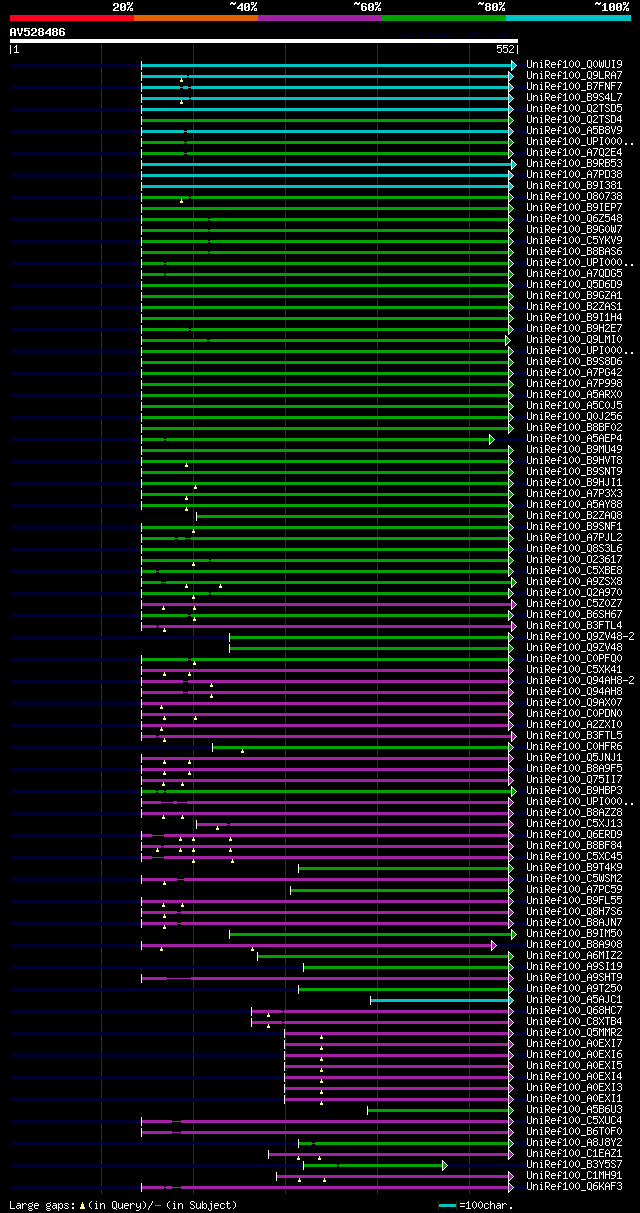Open hit UniRef100_Q5MMR2
Screen dimensions: 640x1213
click(575, 1033)
